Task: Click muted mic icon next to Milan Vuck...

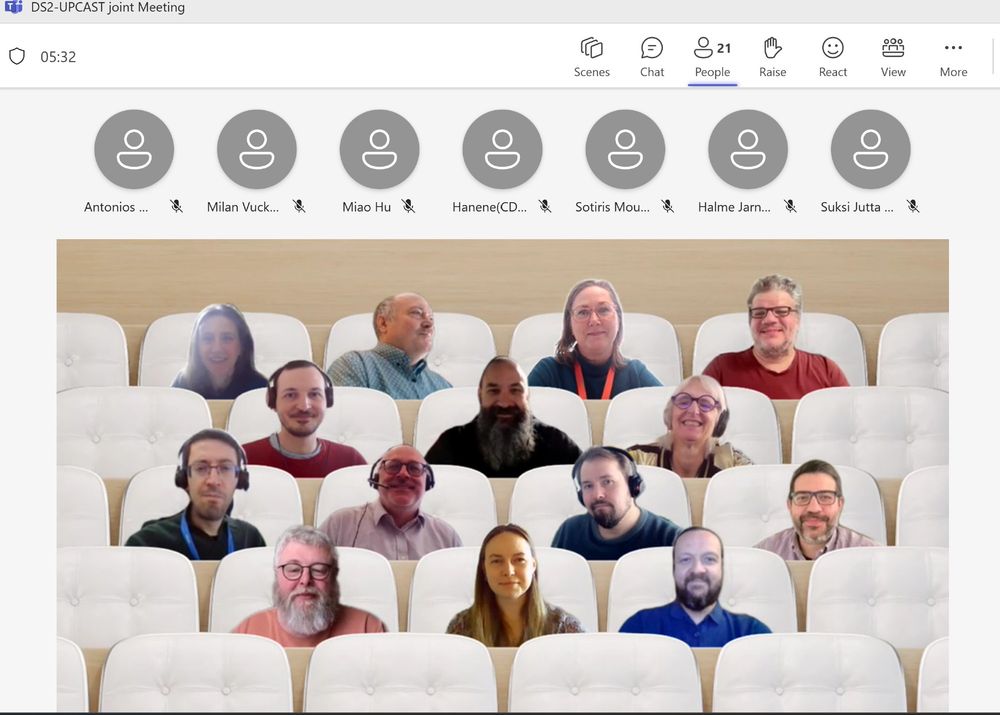Action: [x=299, y=206]
